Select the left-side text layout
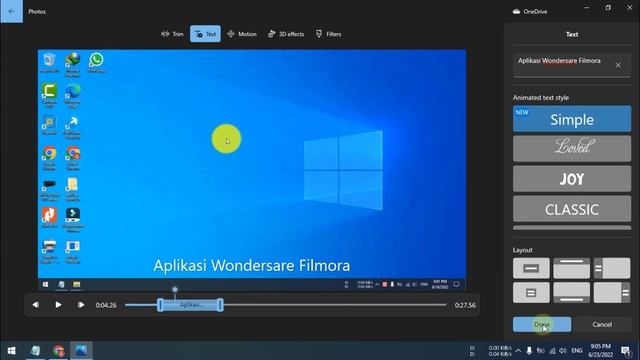The height and width of the screenshot is (360, 640). coord(612,268)
